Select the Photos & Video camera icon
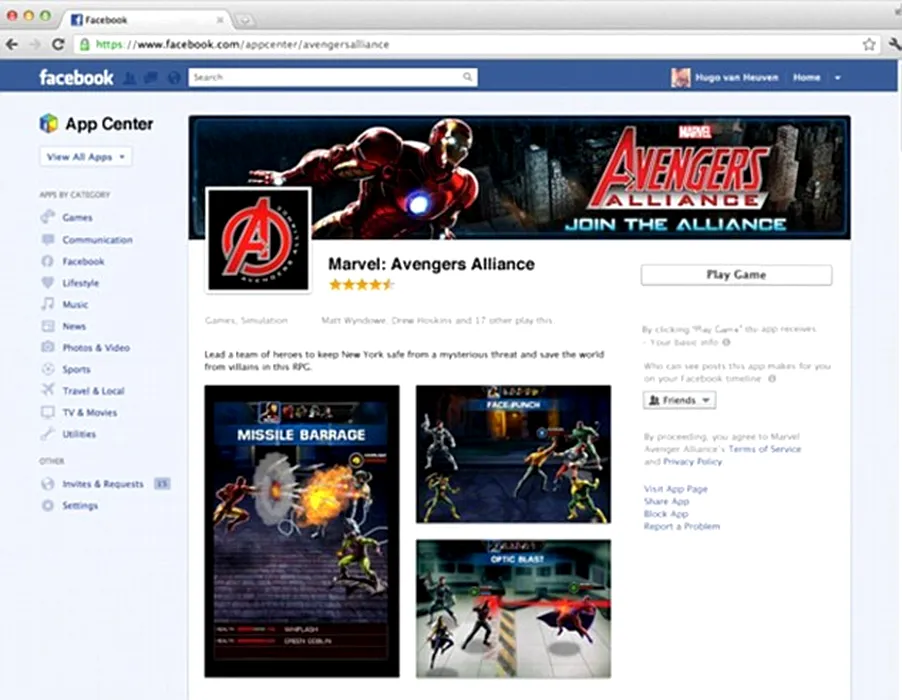902x700 pixels. tap(47, 348)
